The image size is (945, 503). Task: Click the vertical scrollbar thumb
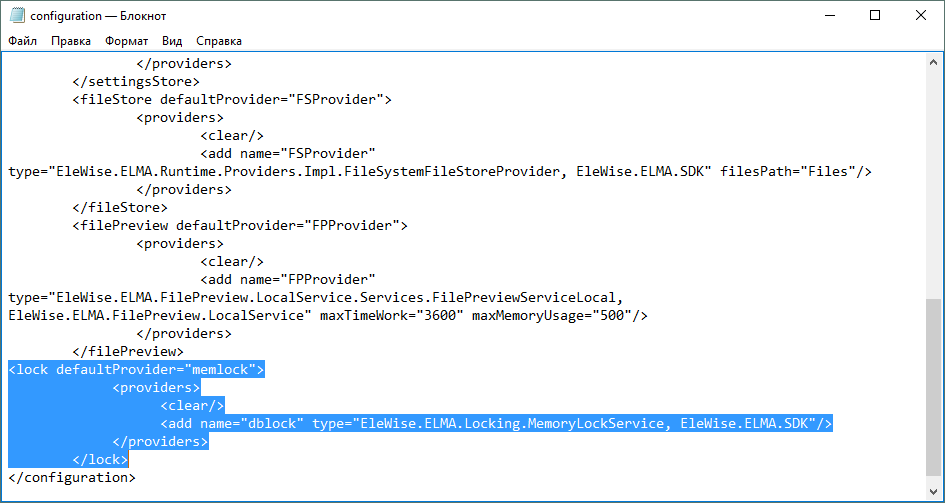point(935,389)
